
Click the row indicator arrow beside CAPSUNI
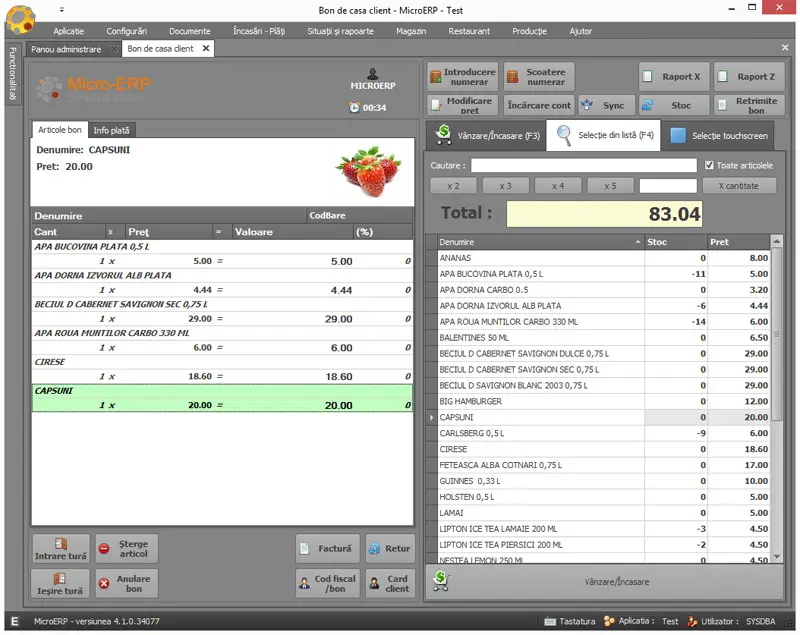432,417
